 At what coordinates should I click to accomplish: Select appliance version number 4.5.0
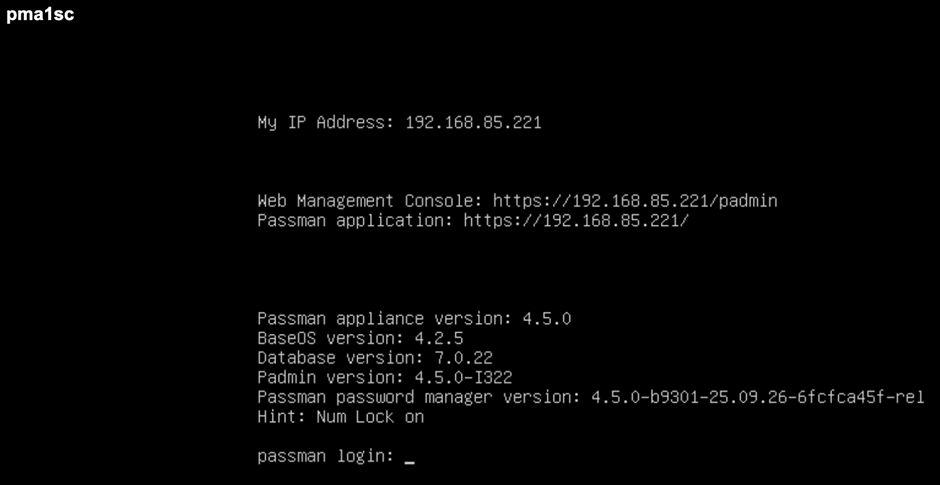(x=546, y=319)
